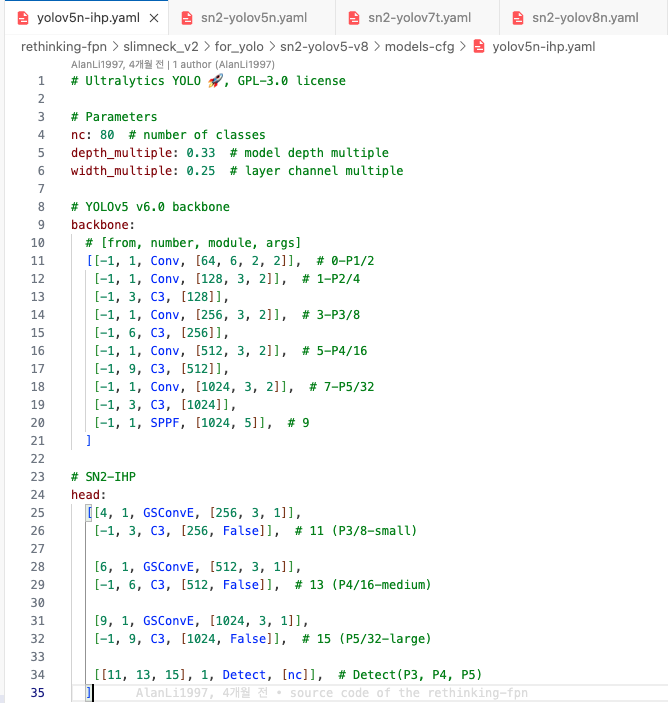The image size is (668, 703).
Task: Open the yolov5n-ihp.yaml breadcrumb item
Action: pos(543,47)
